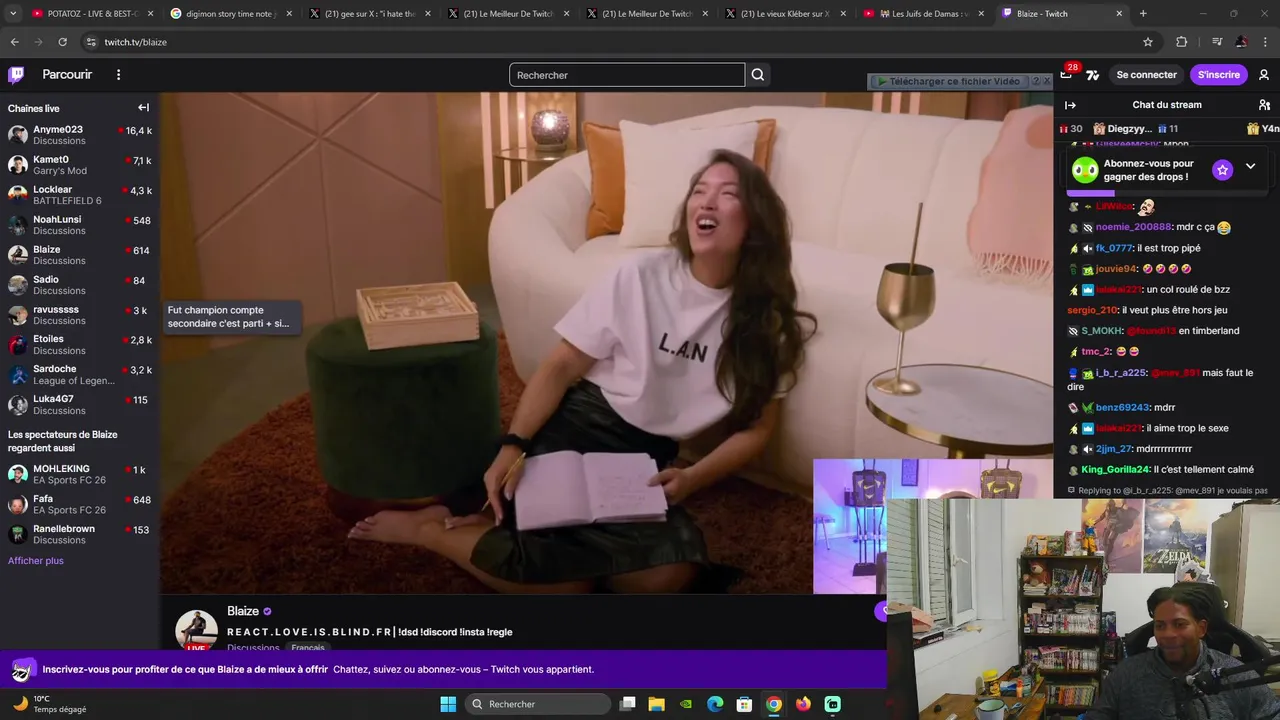Click the Twitch search input field
This screenshot has height=720, width=1280.
[627, 75]
